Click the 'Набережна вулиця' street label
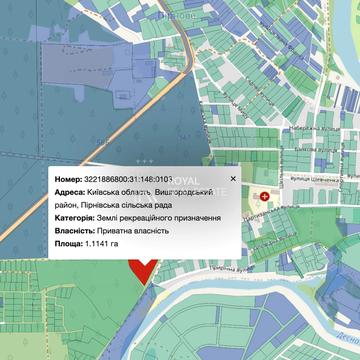 point(314,128)
